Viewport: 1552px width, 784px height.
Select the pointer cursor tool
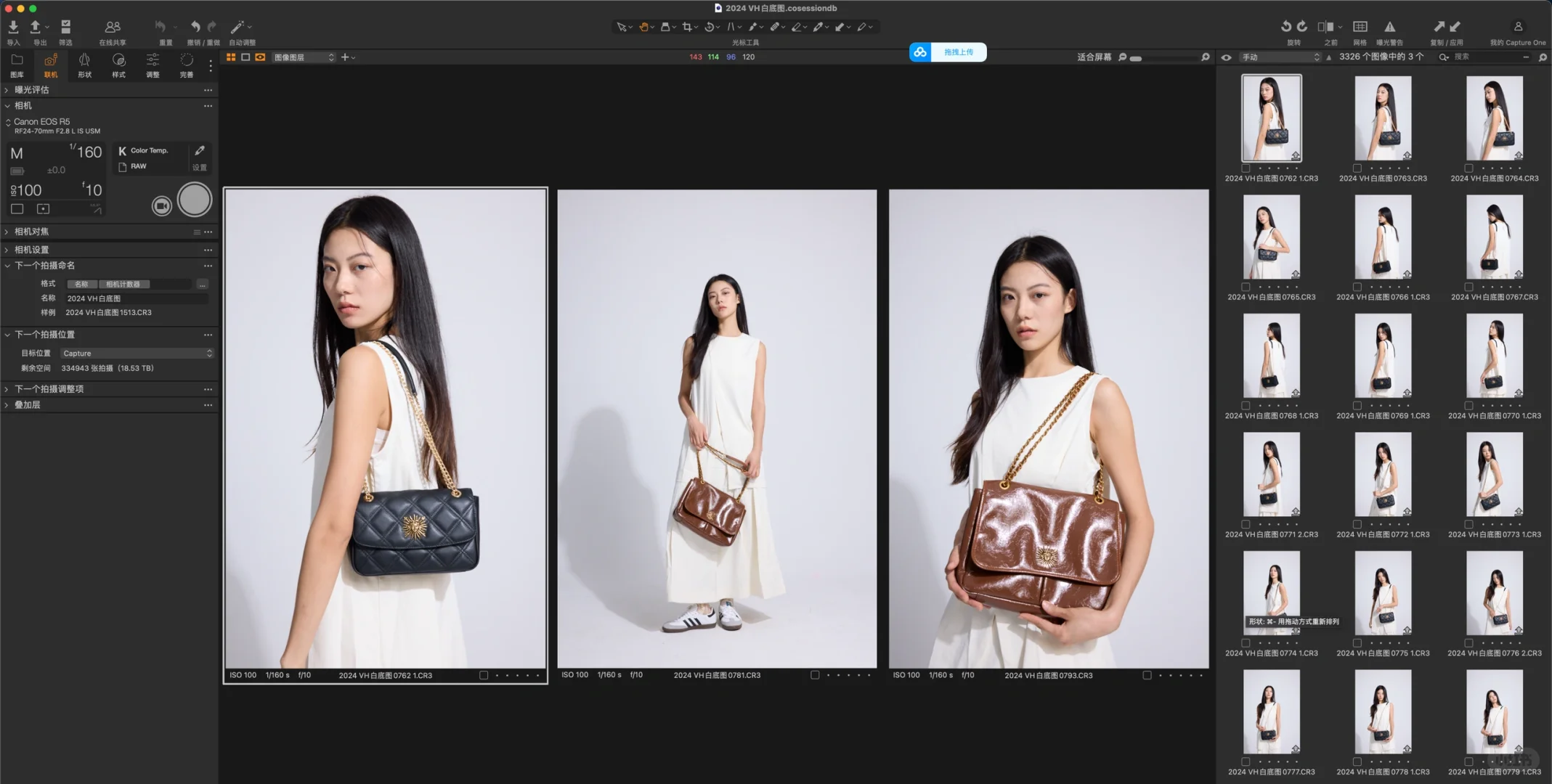(622, 27)
